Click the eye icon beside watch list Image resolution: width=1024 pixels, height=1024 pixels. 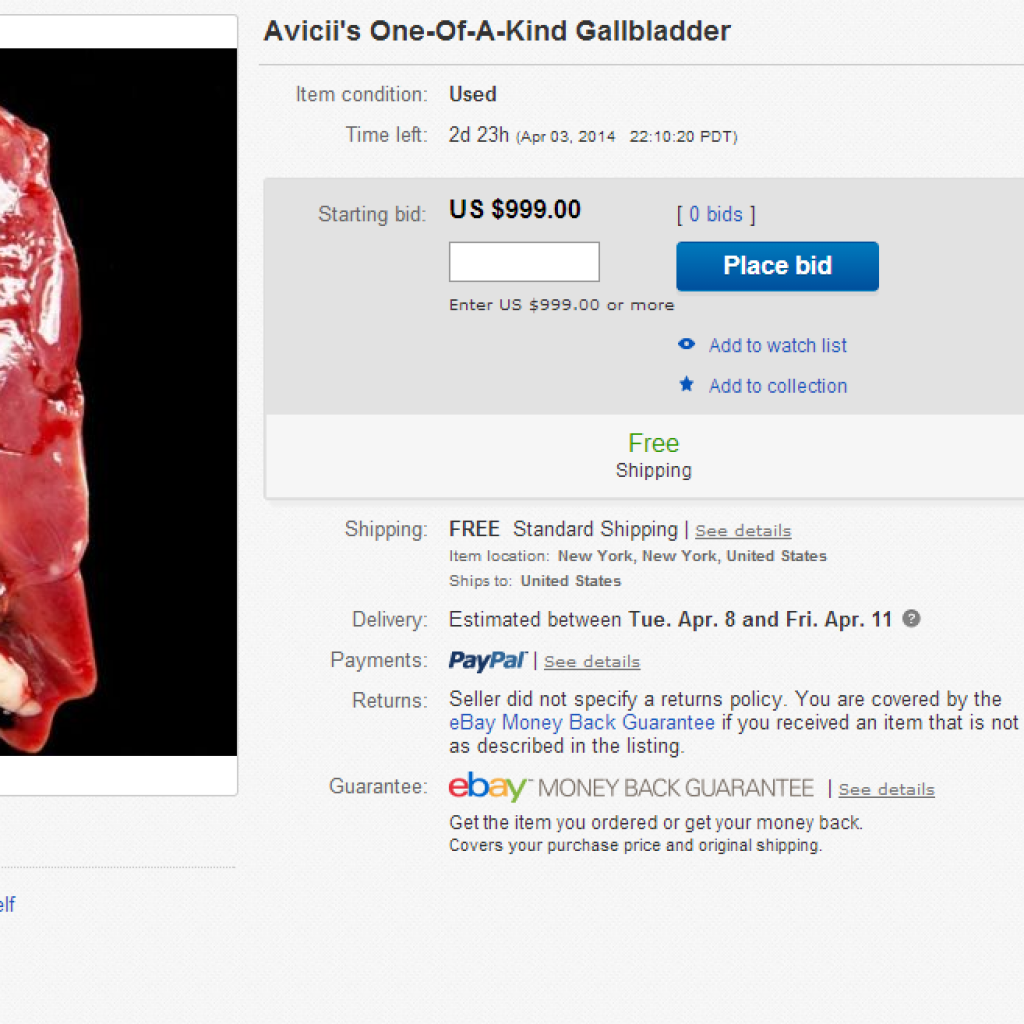(x=686, y=345)
